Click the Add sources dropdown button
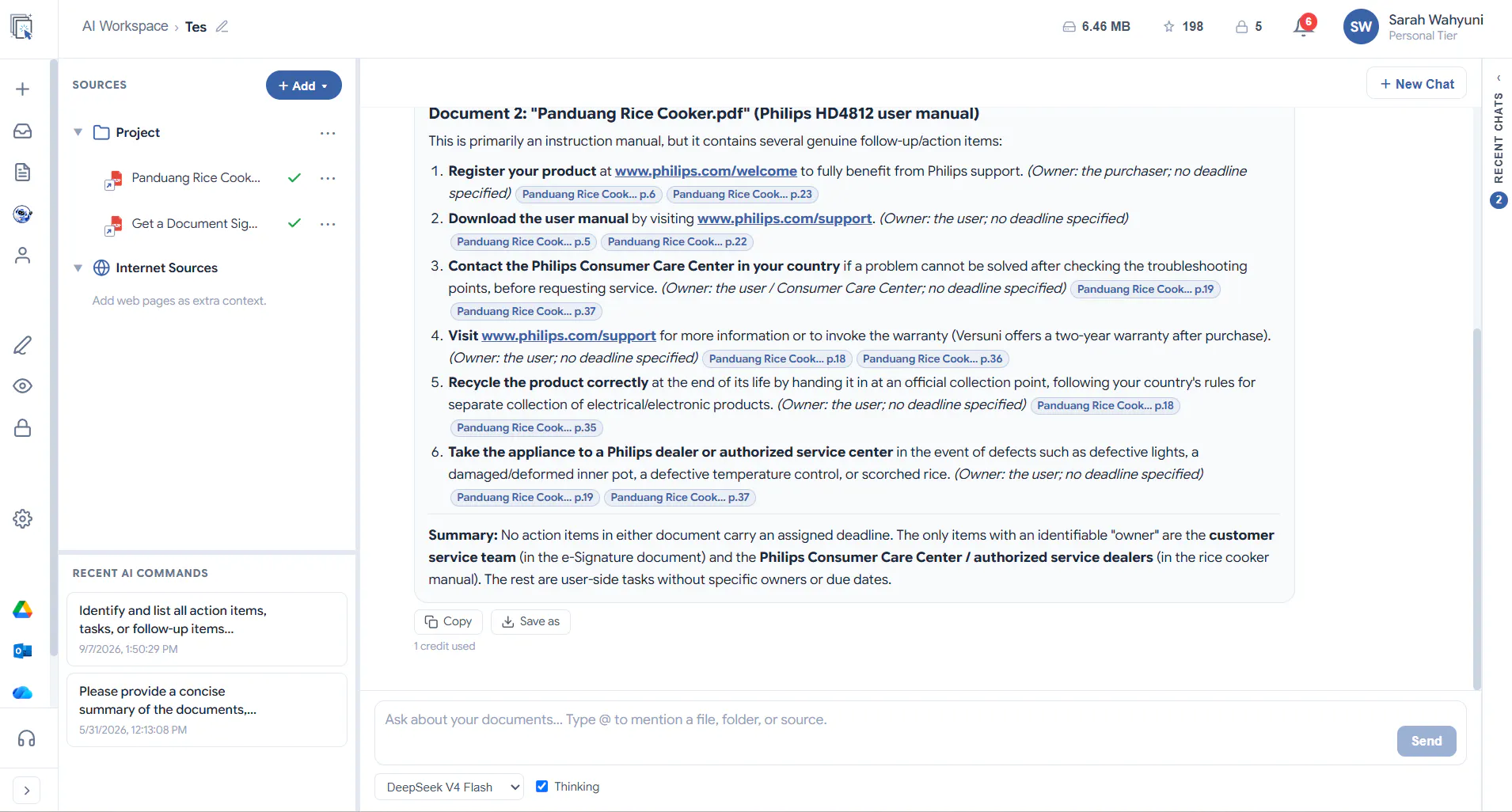 (x=303, y=85)
